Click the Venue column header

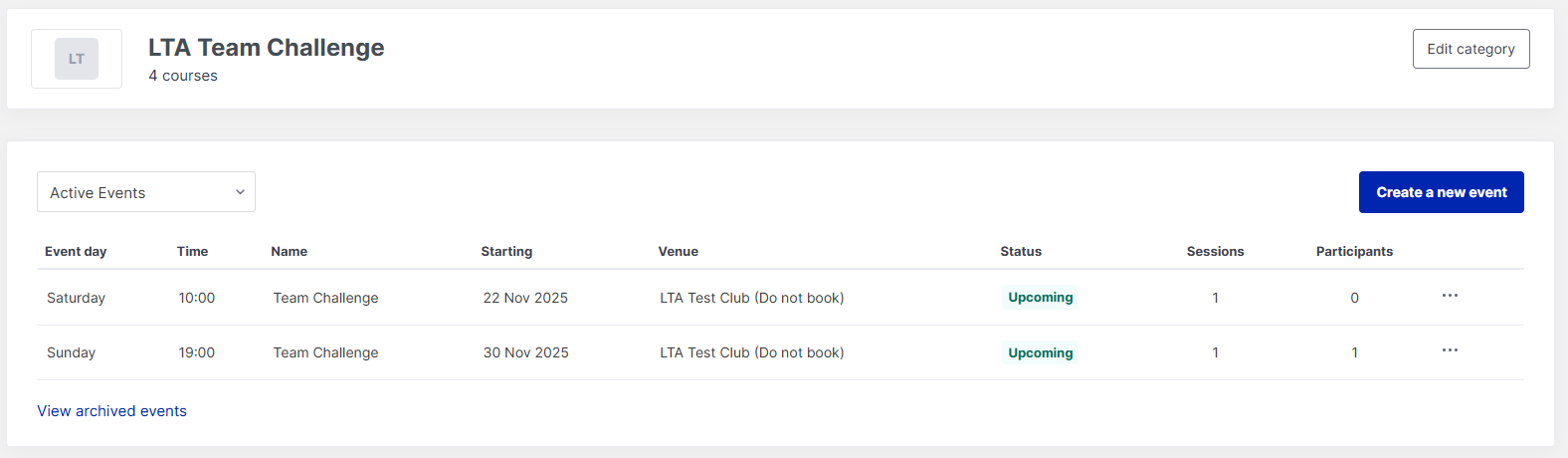click(x=678, y=252)
